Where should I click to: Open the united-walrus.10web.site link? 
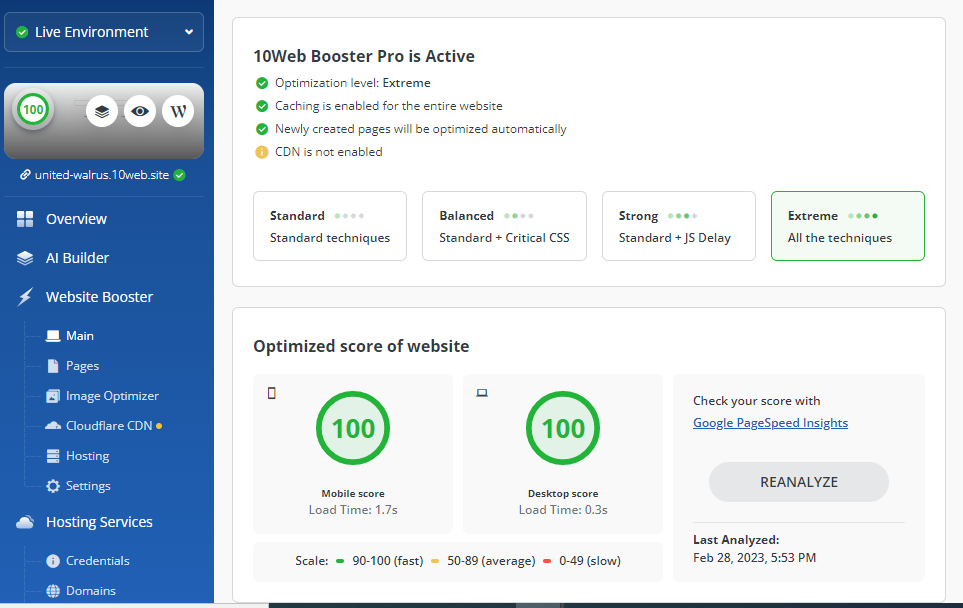(102, 175)
